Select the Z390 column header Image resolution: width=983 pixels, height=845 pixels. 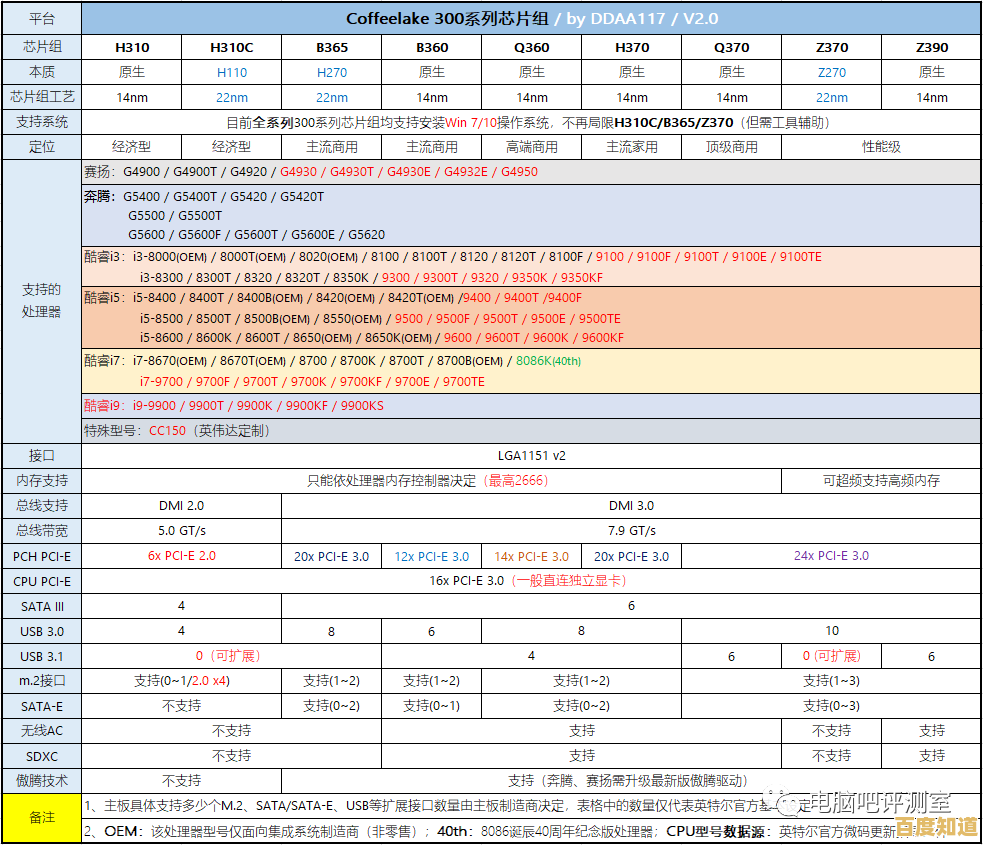coord(931,47)
